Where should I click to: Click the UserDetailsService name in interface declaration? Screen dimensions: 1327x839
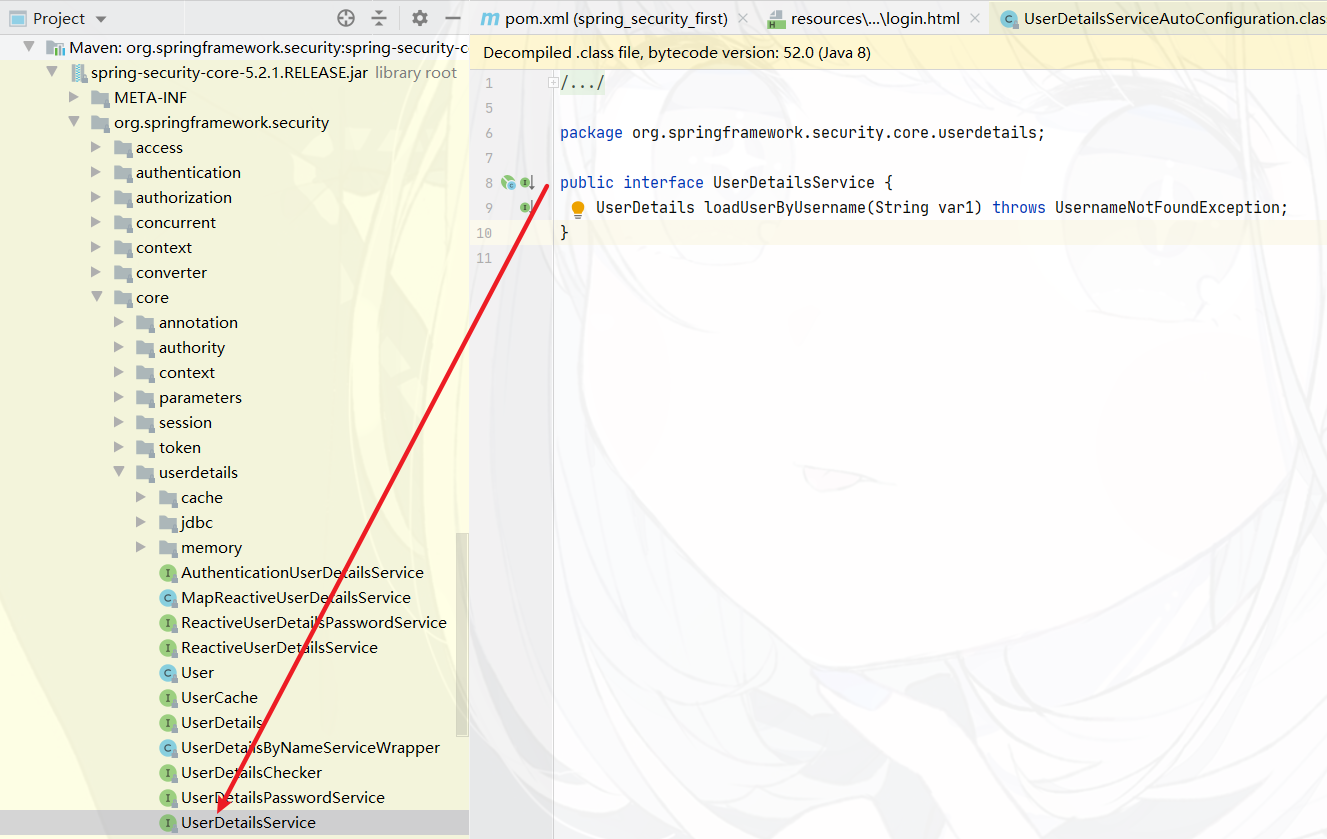[793, 183]
